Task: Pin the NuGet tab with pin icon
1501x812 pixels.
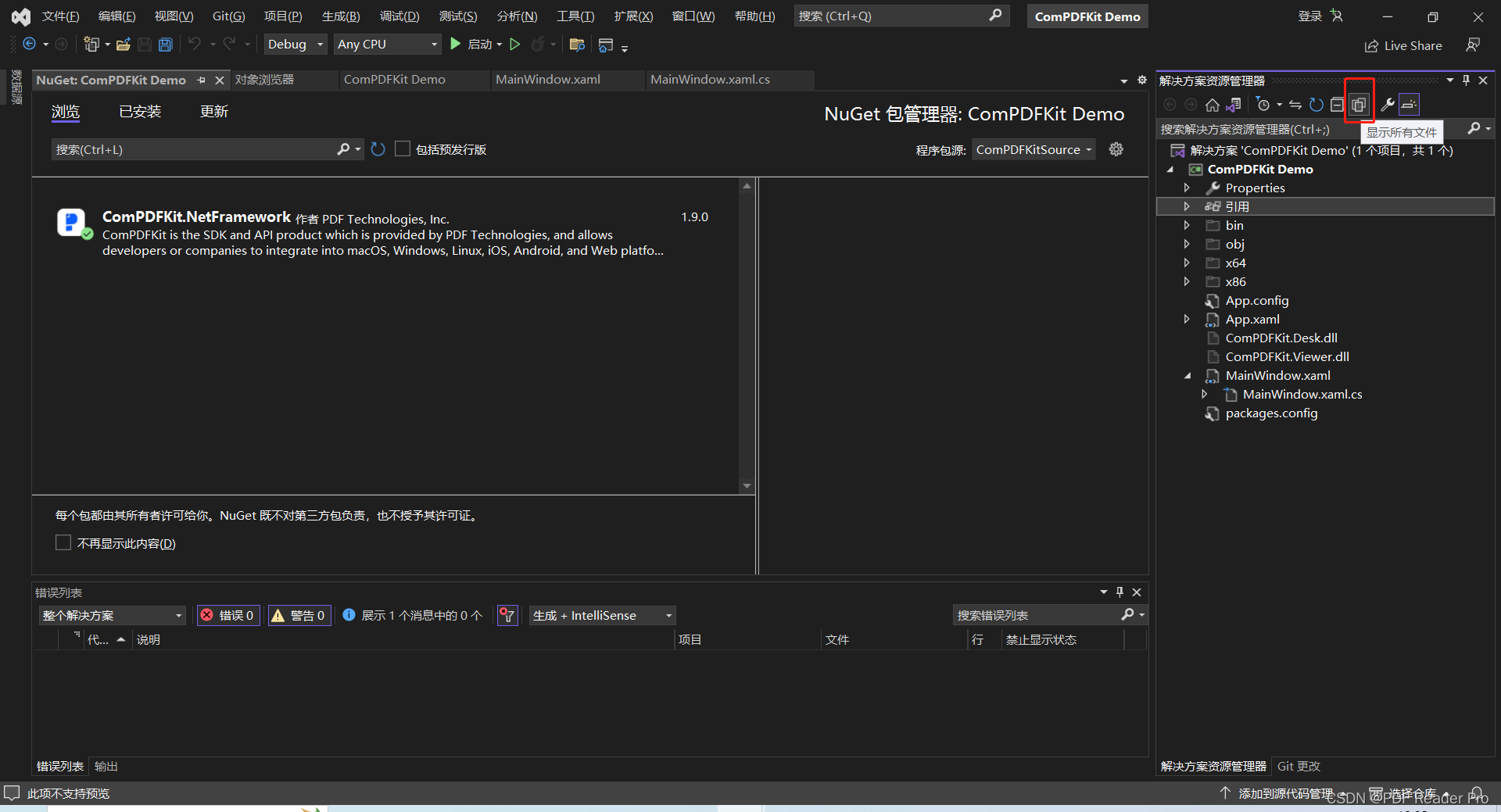Action: (202, 80)
